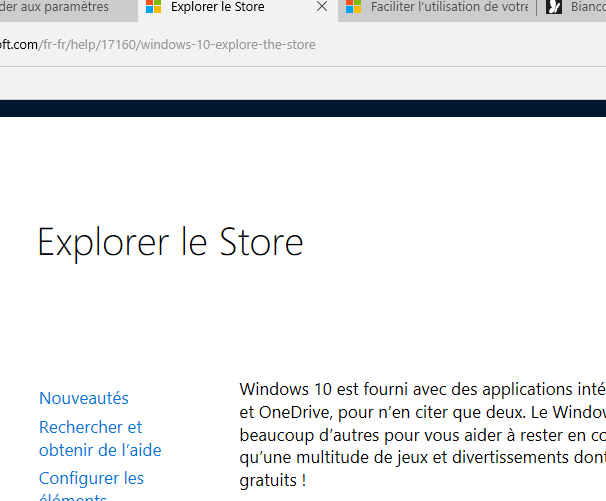Open the 'Faciliter l'utilisation de votre' tab

[x=437, y=9]
